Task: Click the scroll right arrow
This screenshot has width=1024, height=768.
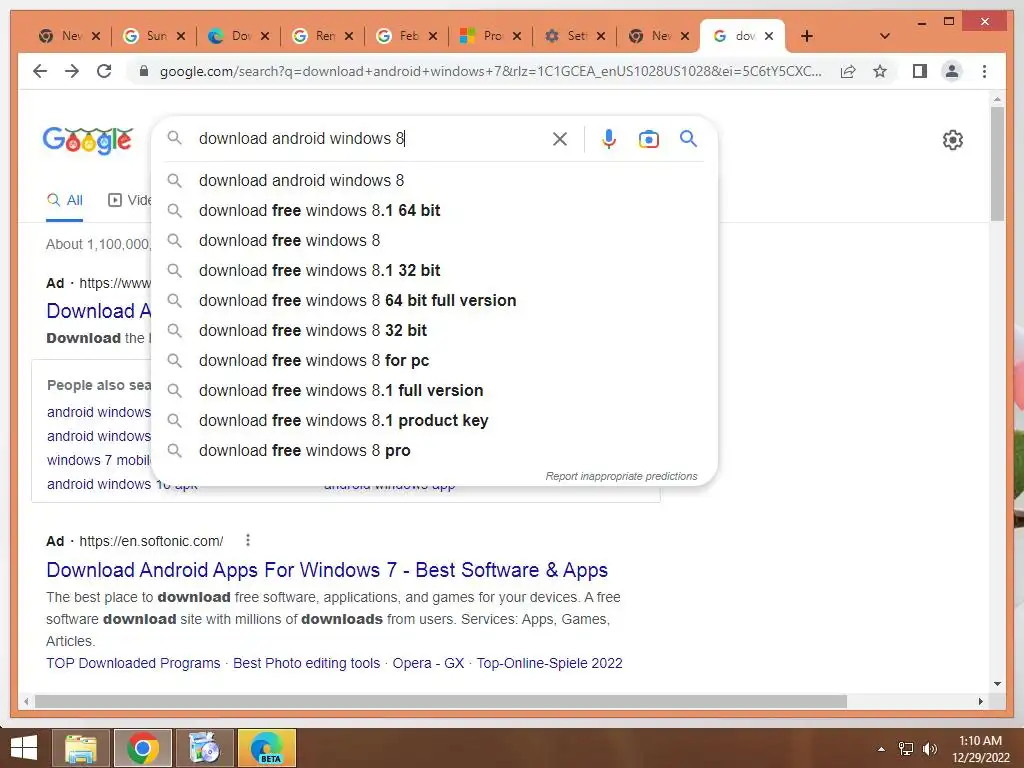Action: (980, 701)
